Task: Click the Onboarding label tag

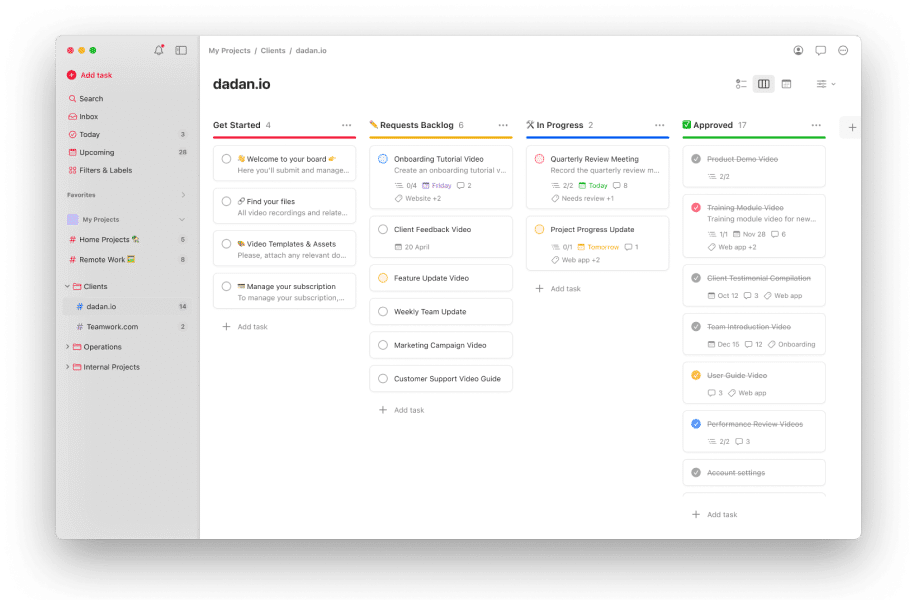Action: click(791, 344)
